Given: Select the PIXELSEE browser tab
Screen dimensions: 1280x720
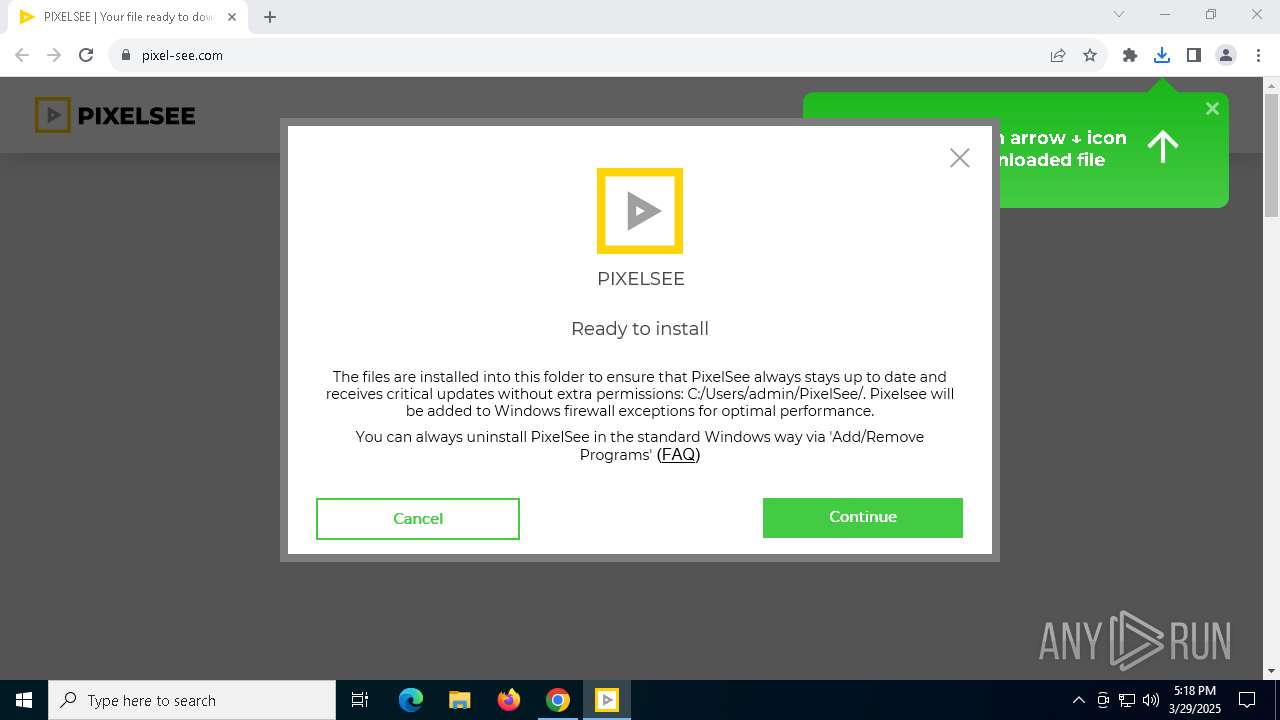Looking at the screenshot, I should click(128, 17).
